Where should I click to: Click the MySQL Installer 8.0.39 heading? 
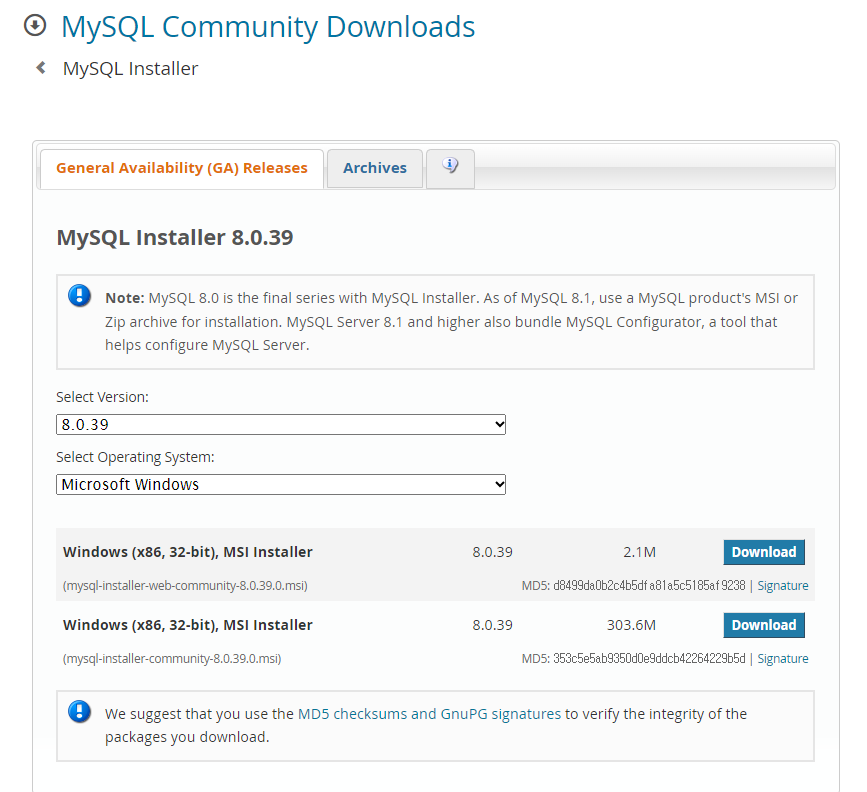coord(175,237)
